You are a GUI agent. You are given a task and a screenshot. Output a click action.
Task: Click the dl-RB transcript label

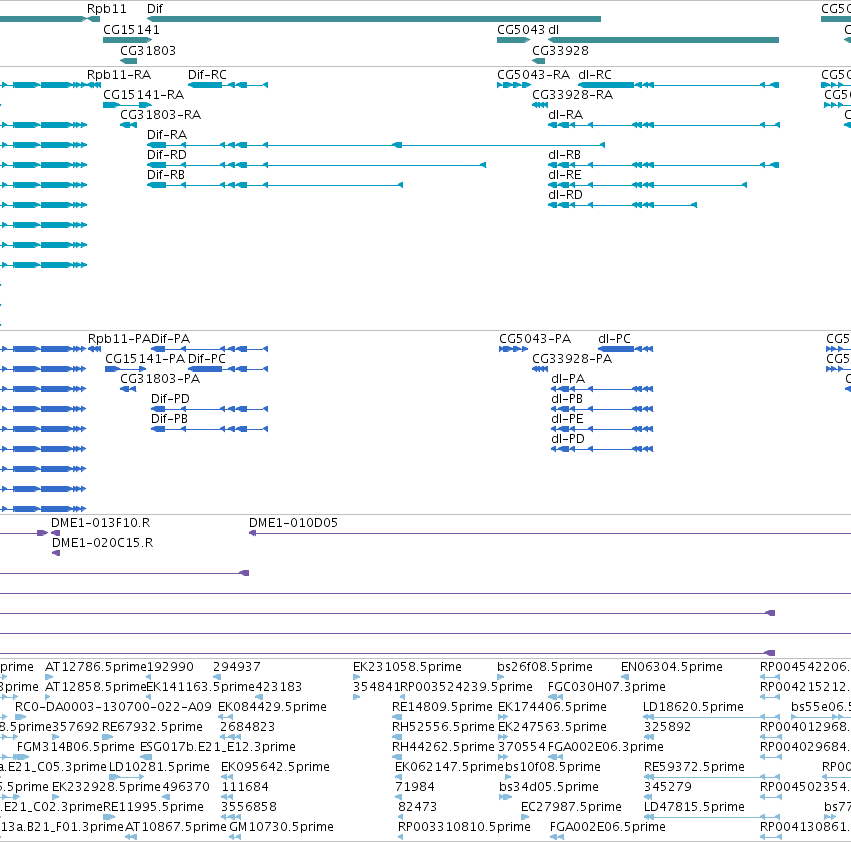point(564,155)
